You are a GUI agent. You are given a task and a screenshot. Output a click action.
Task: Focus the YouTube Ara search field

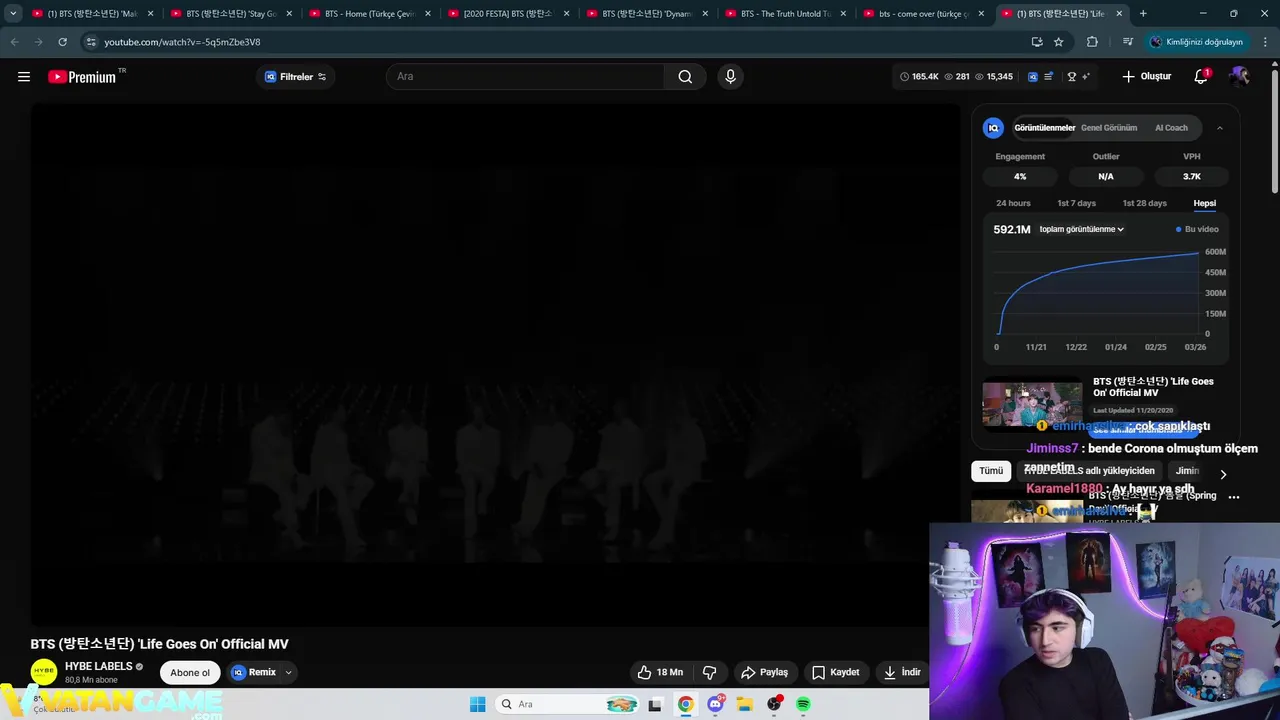(525, 77)
